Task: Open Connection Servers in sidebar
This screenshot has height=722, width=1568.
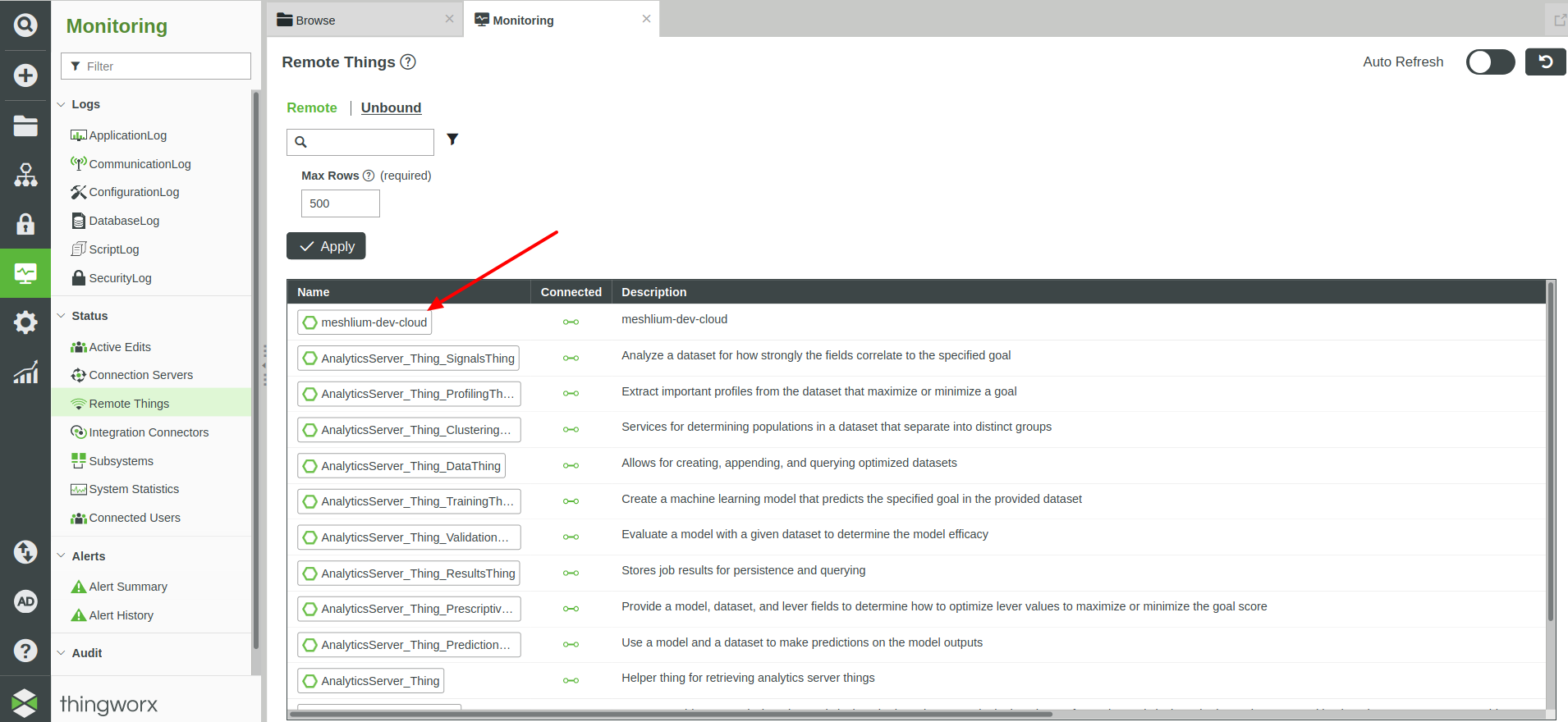Action: [132, 375]
